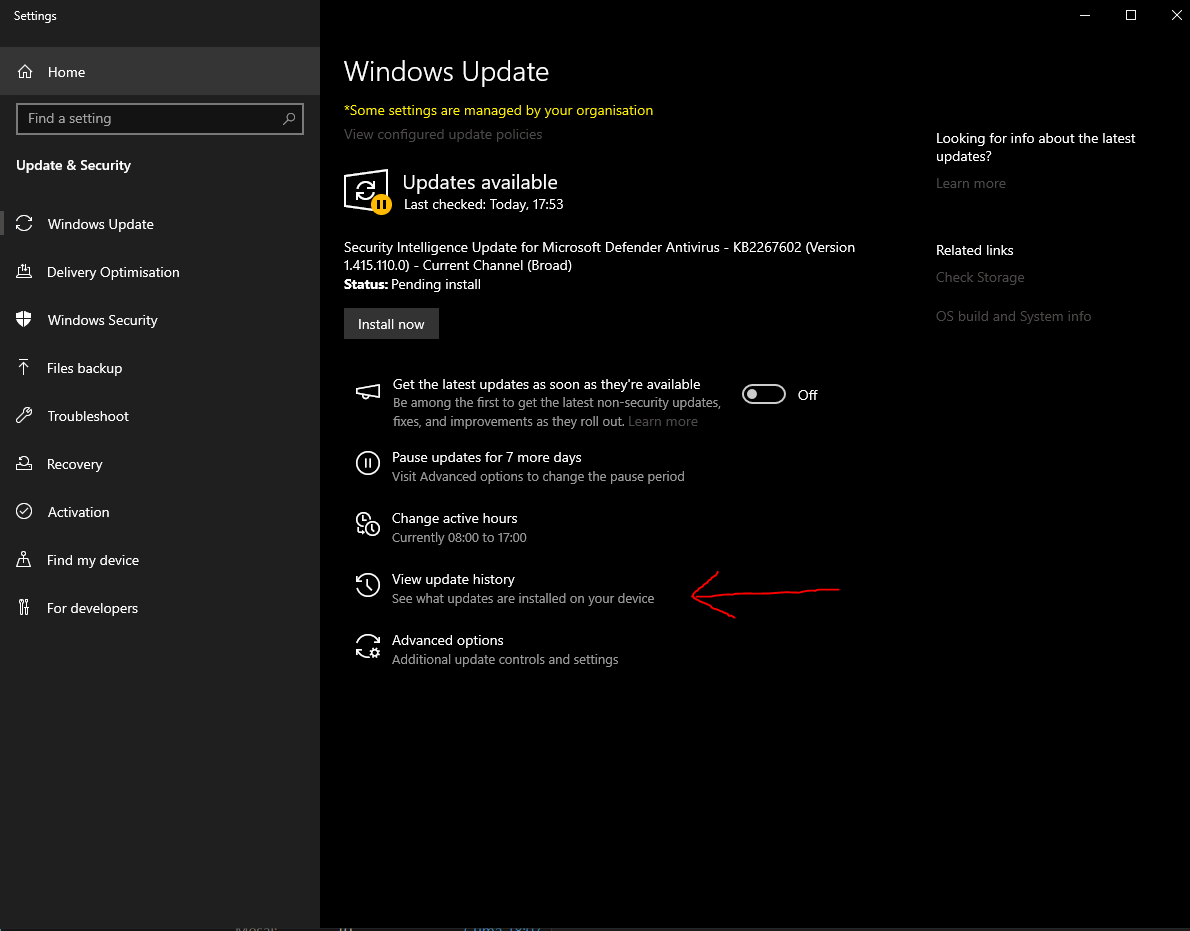This screenshot has height=931, width=1190.
Task: Click the pause circle icon
Action: 368,463
